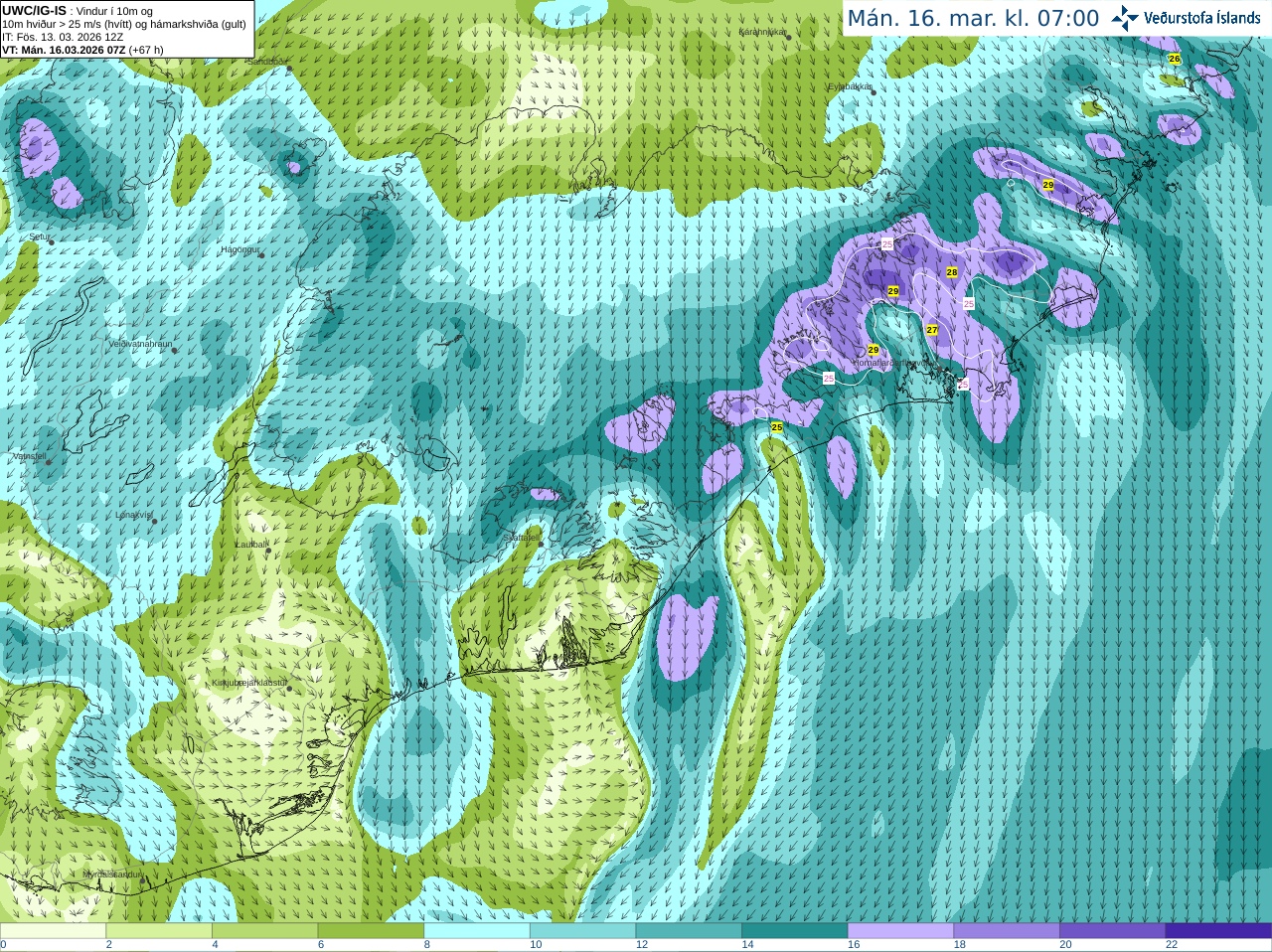
Task: Click the 'VT: Mán. 16.03.2026 07Z' line
Action: [x=82, y=50]
